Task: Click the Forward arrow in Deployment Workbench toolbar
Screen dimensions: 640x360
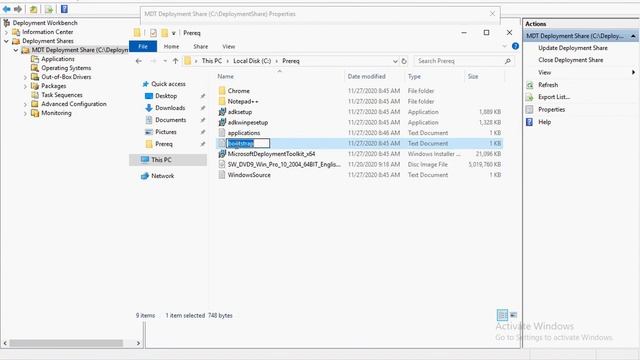Action: 18,9
